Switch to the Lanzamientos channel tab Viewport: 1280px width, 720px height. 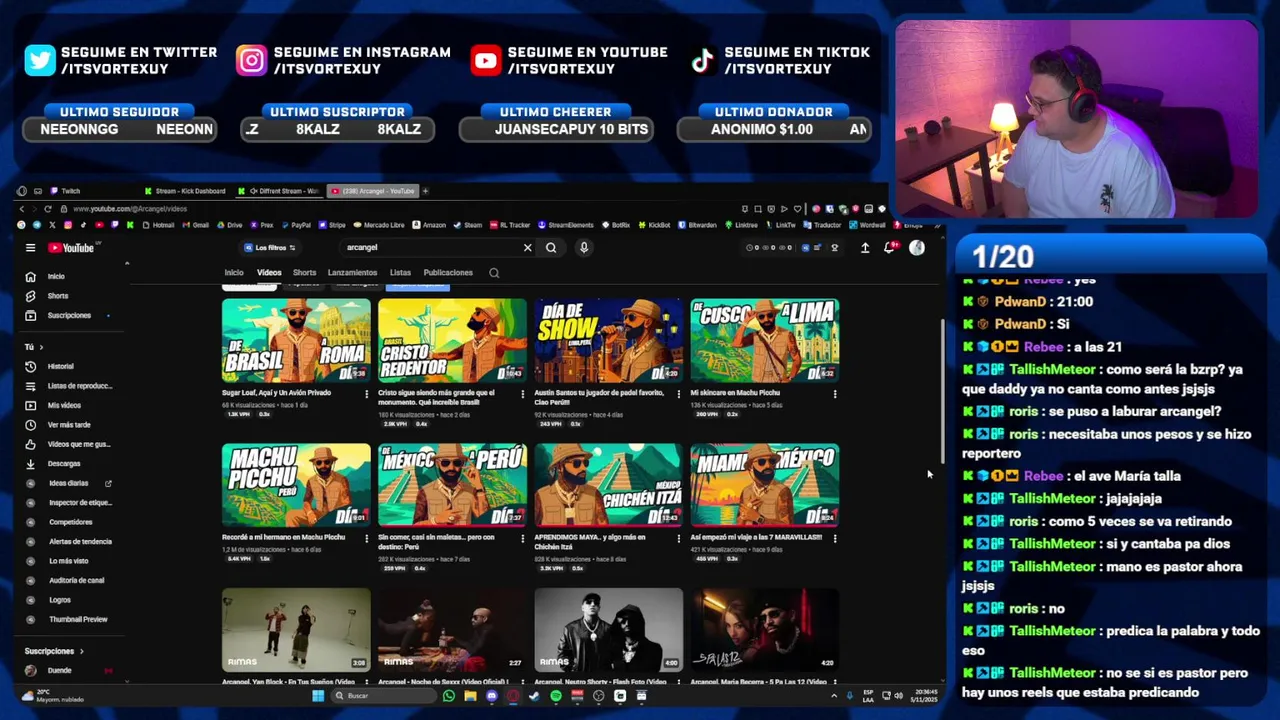pos(352,273)
